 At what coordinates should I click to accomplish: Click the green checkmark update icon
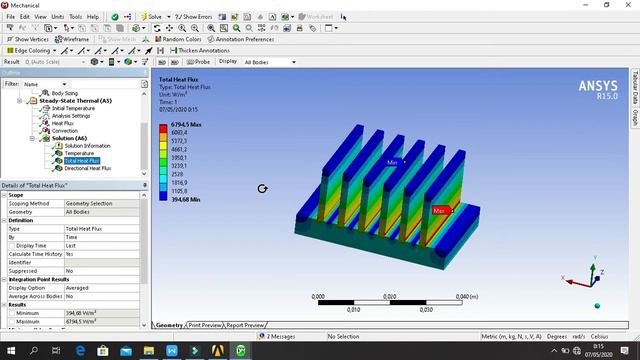(x=115, y=17)
